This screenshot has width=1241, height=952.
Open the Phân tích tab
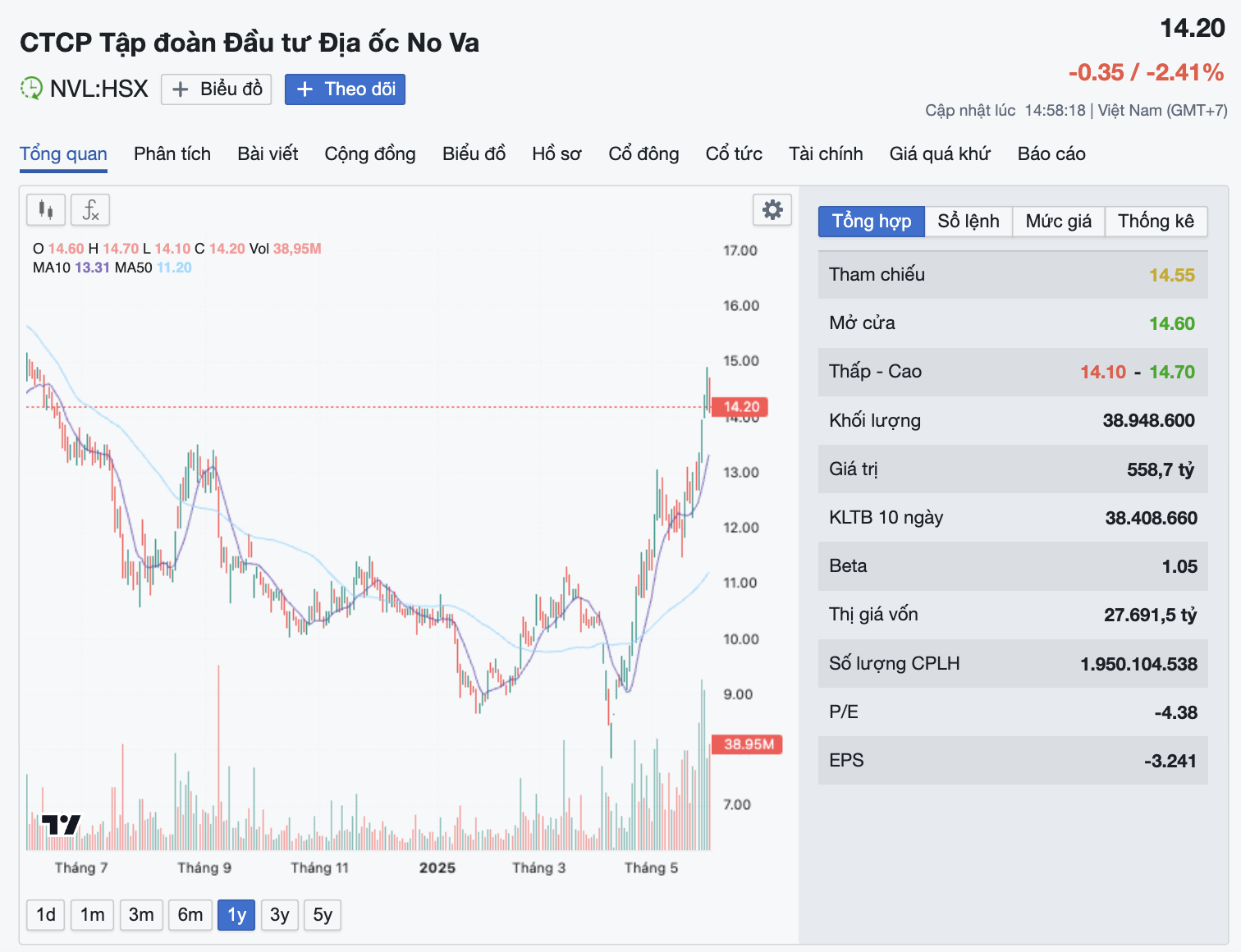coord(172,154)
